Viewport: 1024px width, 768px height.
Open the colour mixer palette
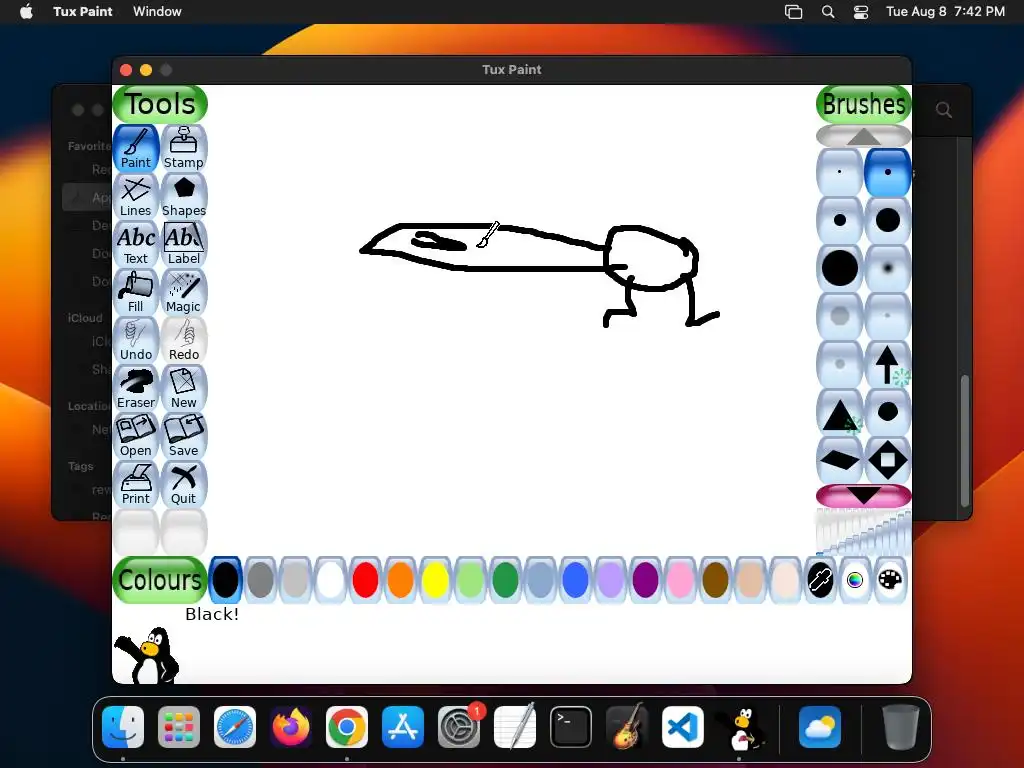coord(890,580)
